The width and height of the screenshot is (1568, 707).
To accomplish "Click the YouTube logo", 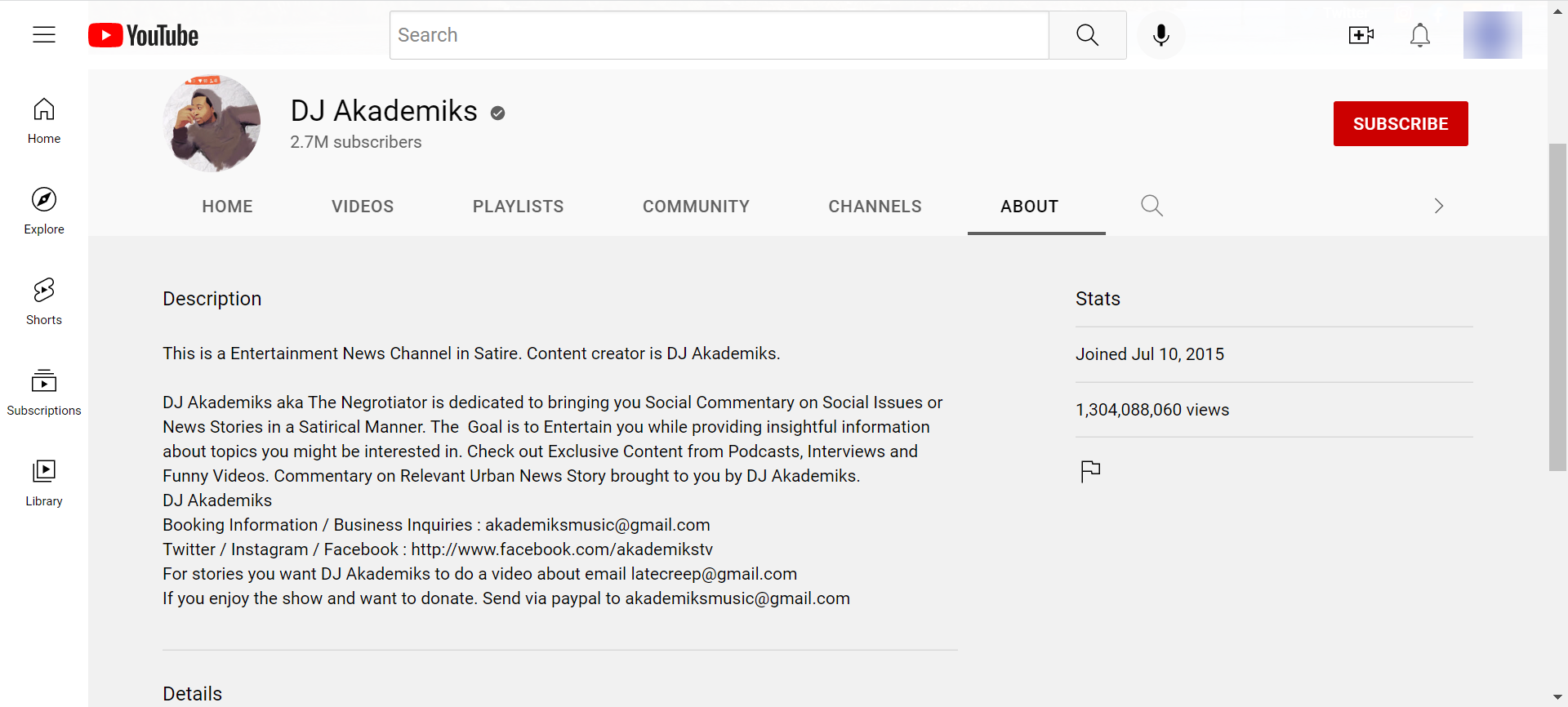I will (x=144, y=35).
